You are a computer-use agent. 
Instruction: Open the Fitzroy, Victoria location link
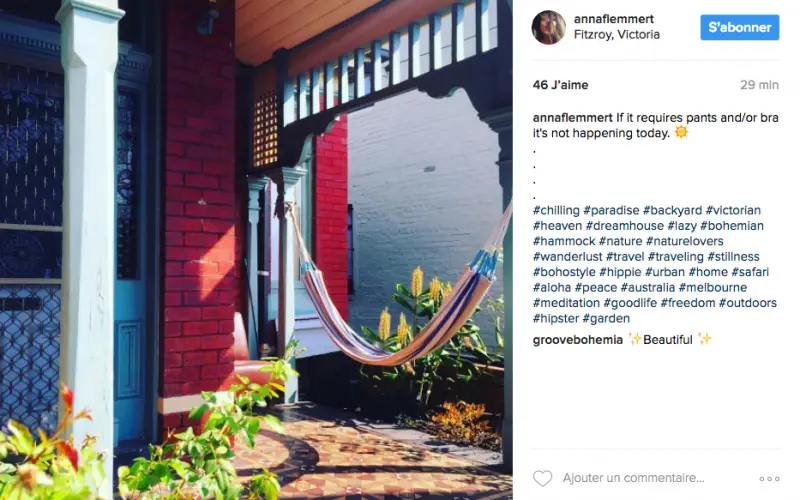(616, 35)
